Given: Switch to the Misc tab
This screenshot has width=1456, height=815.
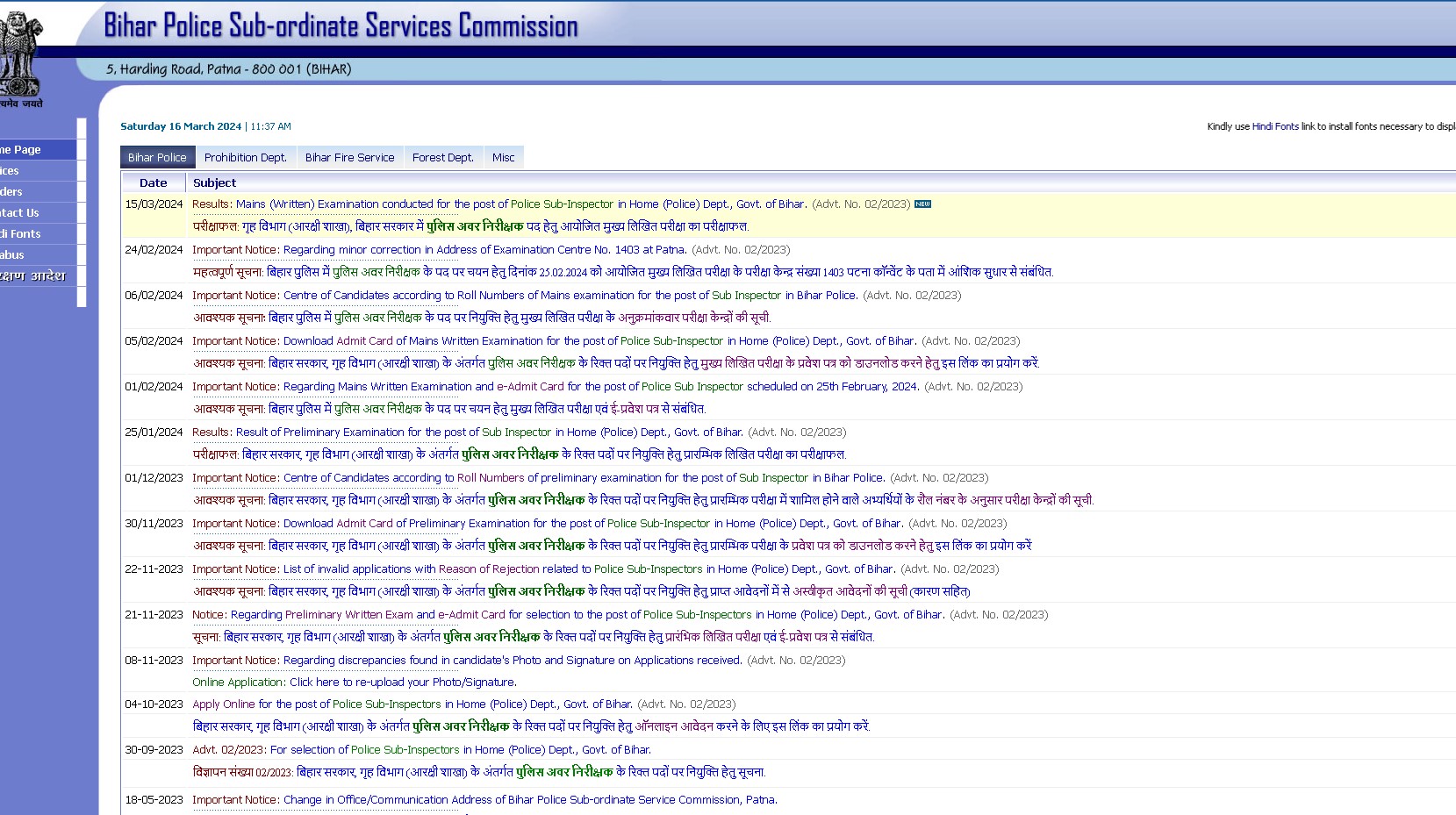Looking at the screenshot, I should (503, 157).
